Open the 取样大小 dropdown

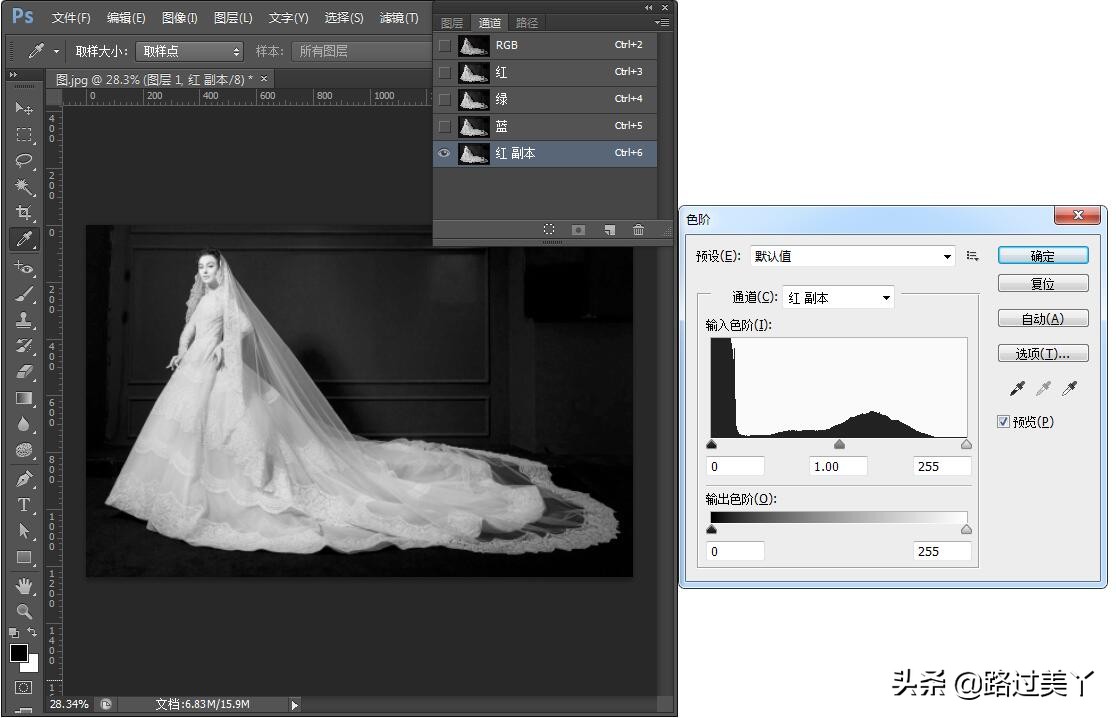coord(189,51)
